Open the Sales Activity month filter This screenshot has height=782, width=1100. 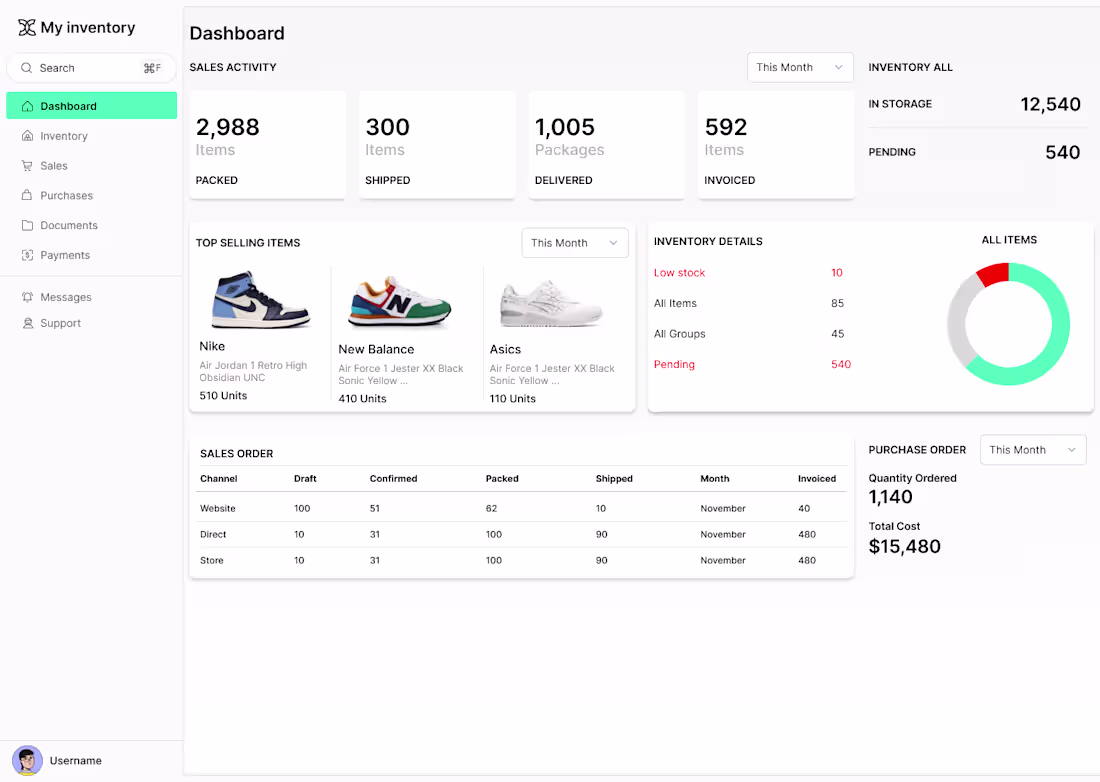799,67
